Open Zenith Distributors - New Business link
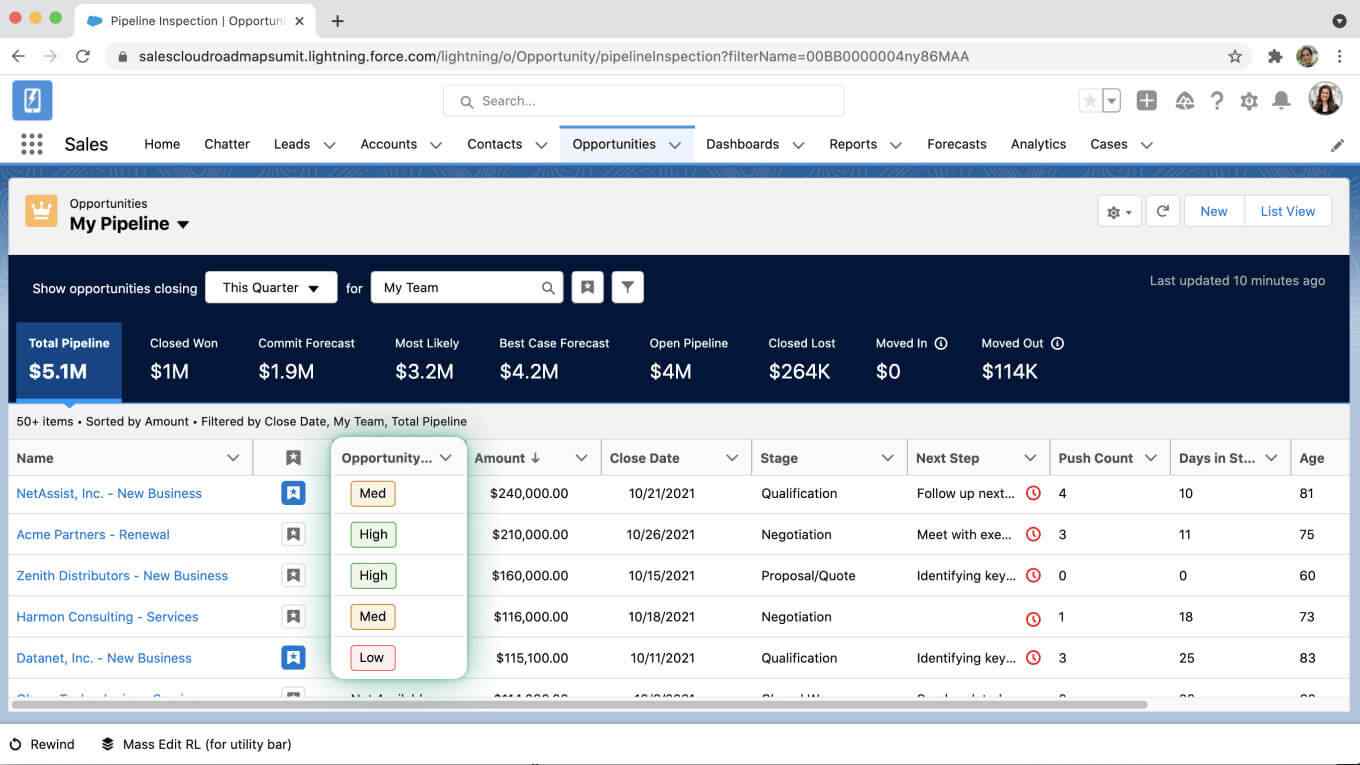The height and width of the screenshot is (765, 1360). click(x=122, y=575)
